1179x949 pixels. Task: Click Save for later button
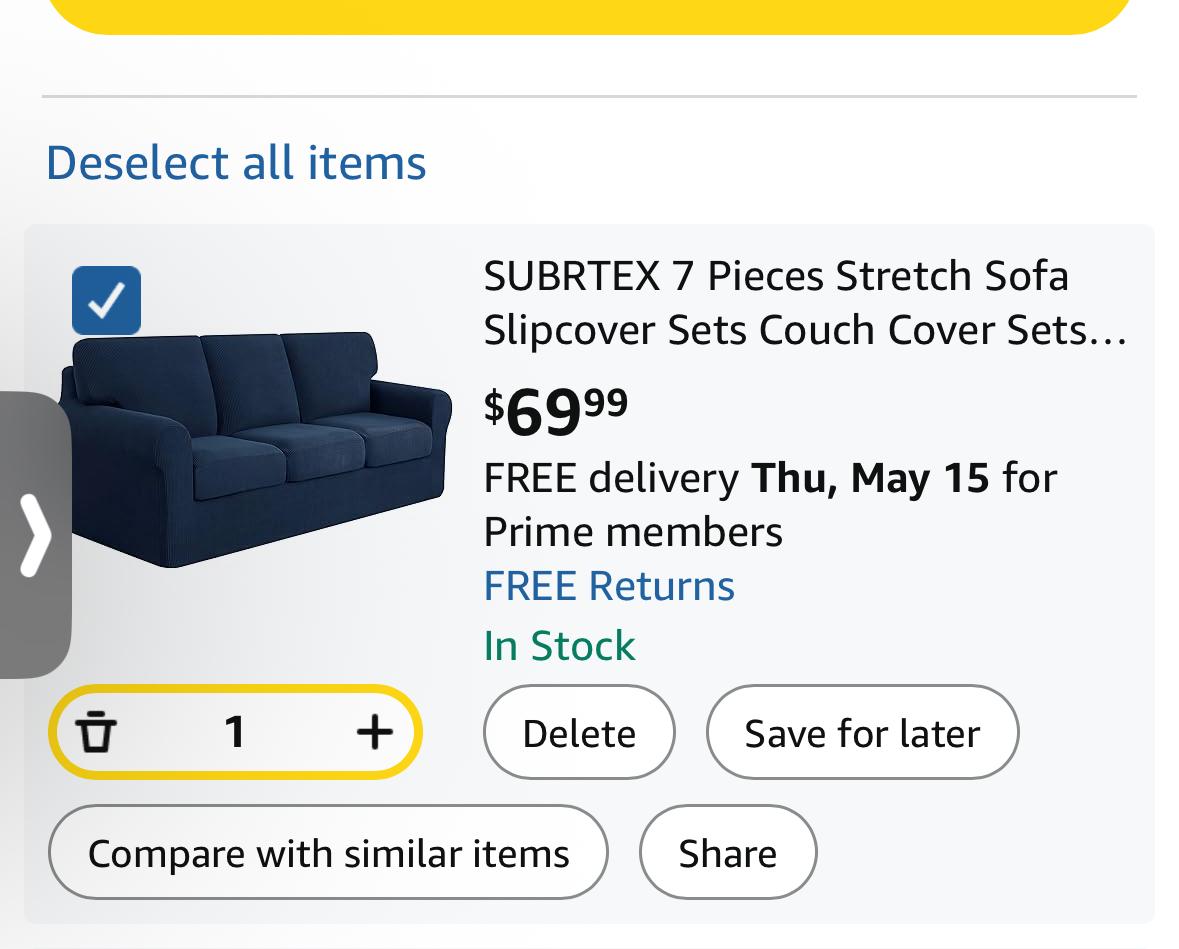862,732
